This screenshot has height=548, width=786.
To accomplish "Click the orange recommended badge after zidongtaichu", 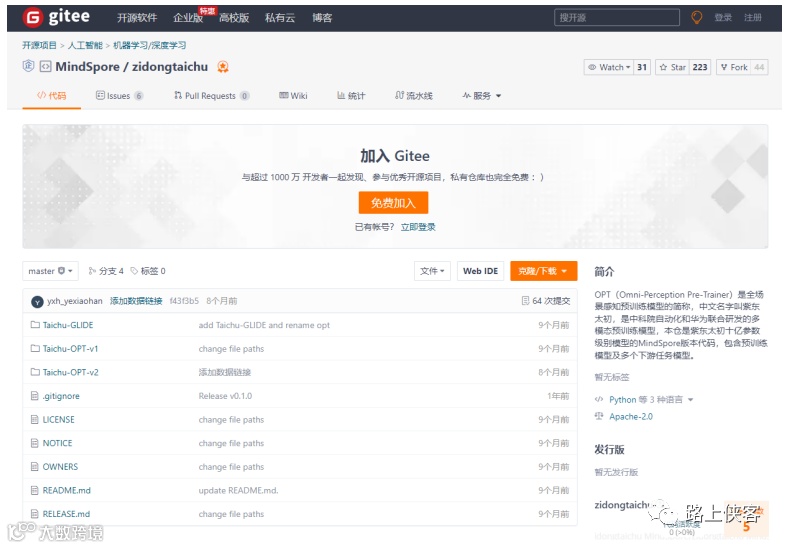I will [x=223, y=67].
